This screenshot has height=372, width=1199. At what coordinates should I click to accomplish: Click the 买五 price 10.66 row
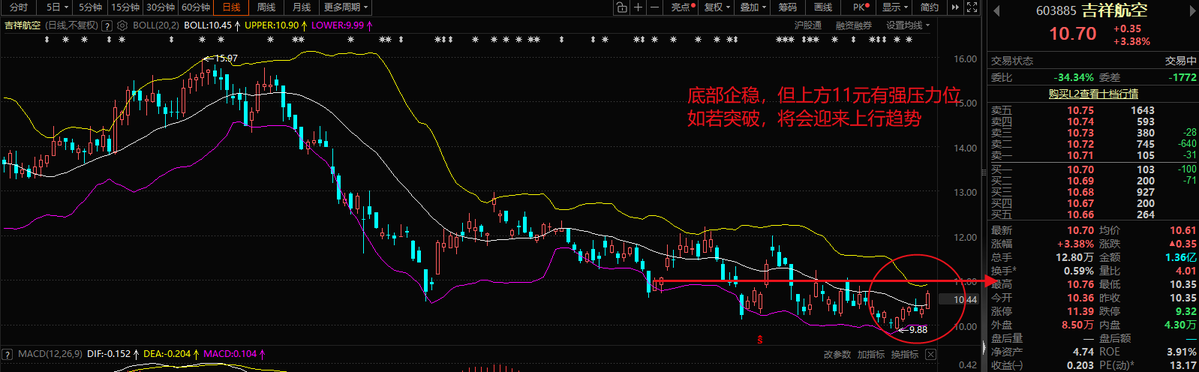[1093, 214]
